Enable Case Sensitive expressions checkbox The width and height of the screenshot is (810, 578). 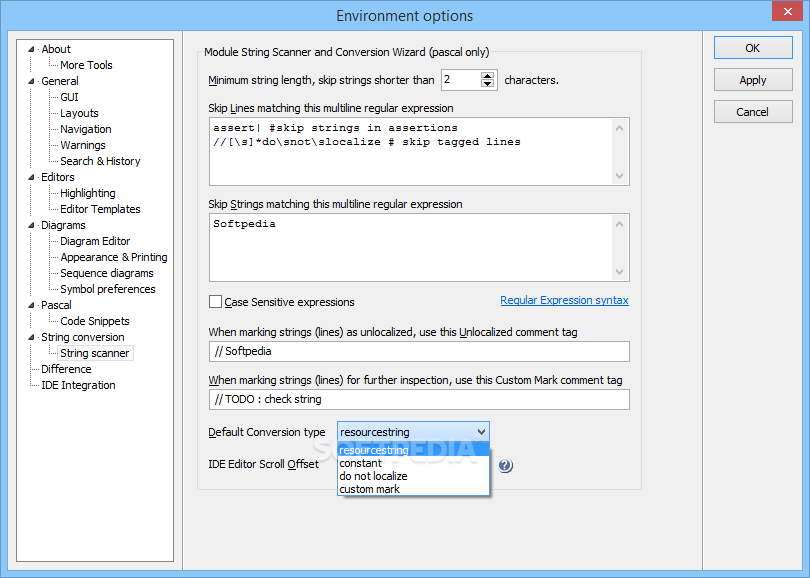click(x=215, y=302)
